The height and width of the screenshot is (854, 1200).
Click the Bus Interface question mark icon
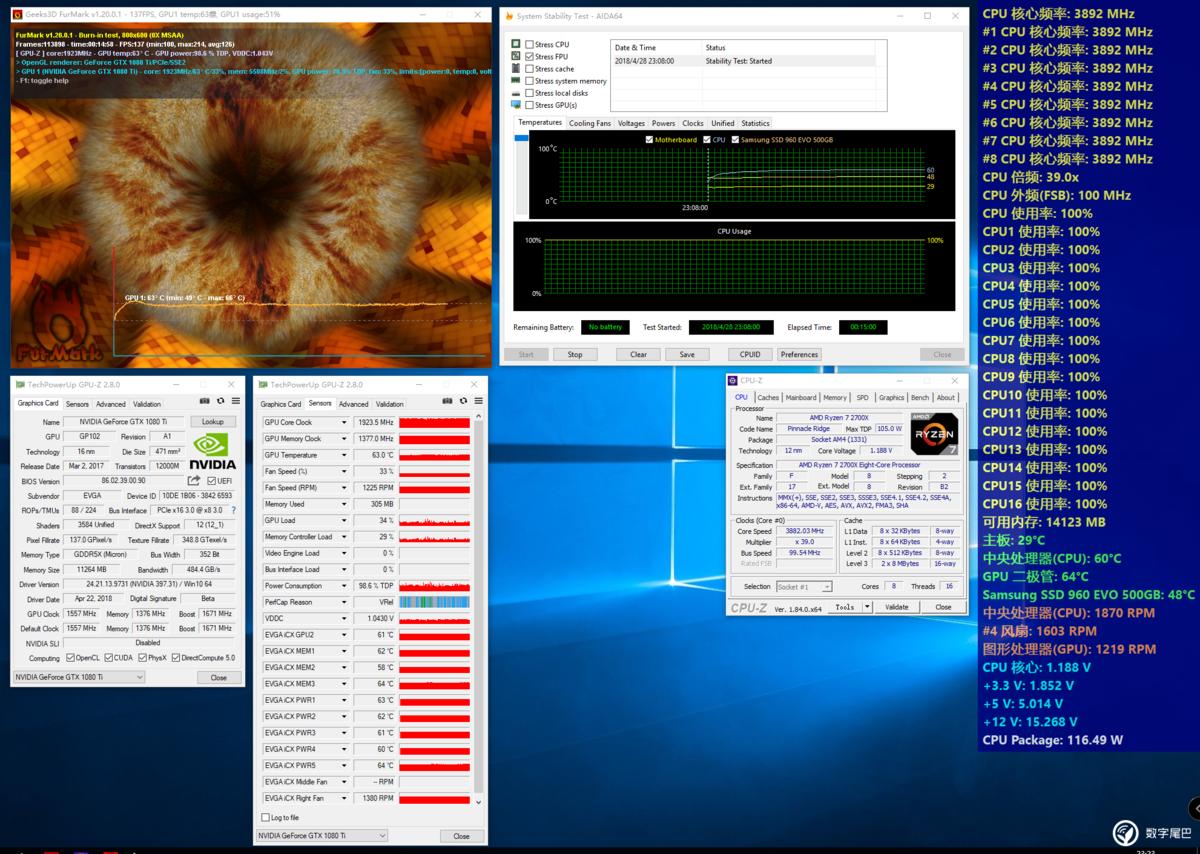[x=234, y=510]
